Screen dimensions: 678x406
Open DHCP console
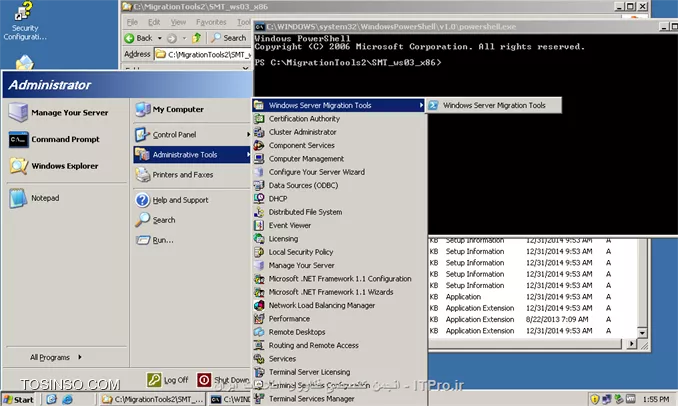click(278, 198)
